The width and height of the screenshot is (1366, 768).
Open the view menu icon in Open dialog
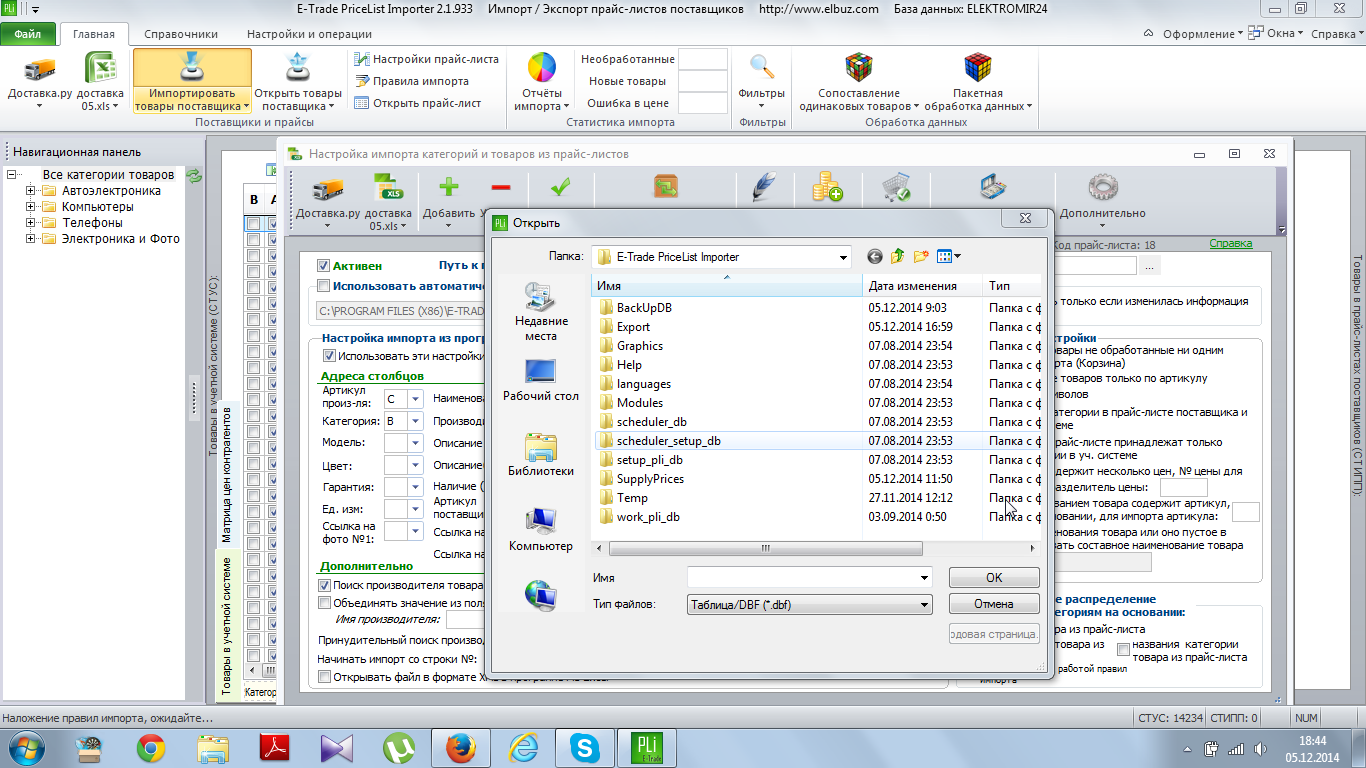click(949, 257)
